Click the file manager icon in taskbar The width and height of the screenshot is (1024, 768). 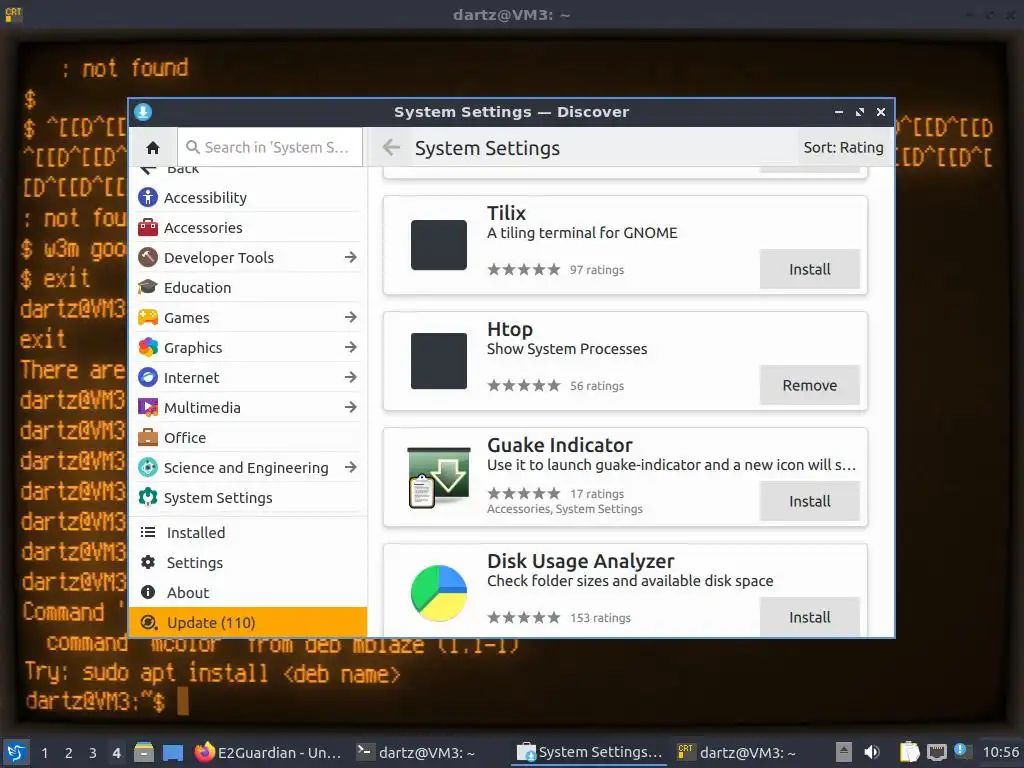[x=144, y=753]
